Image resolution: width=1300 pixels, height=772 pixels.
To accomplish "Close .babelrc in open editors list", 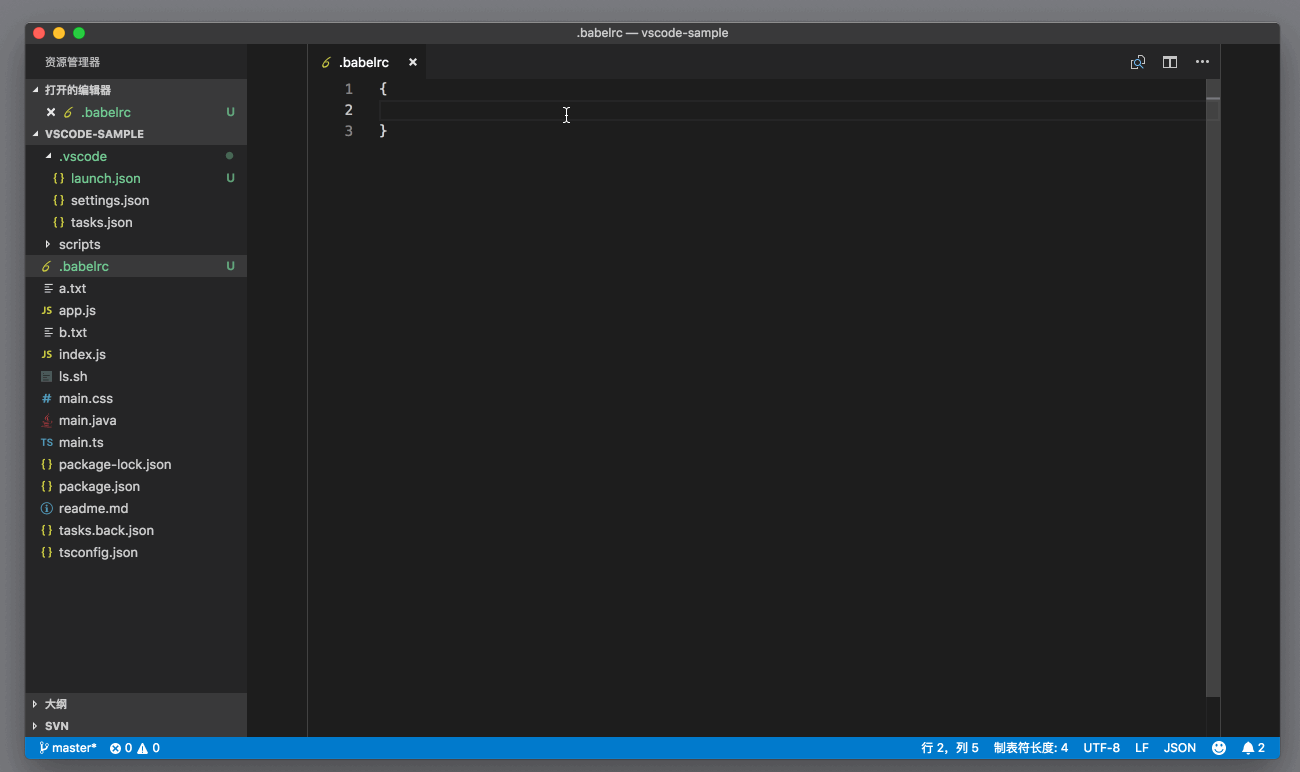I will click(51, 112).
